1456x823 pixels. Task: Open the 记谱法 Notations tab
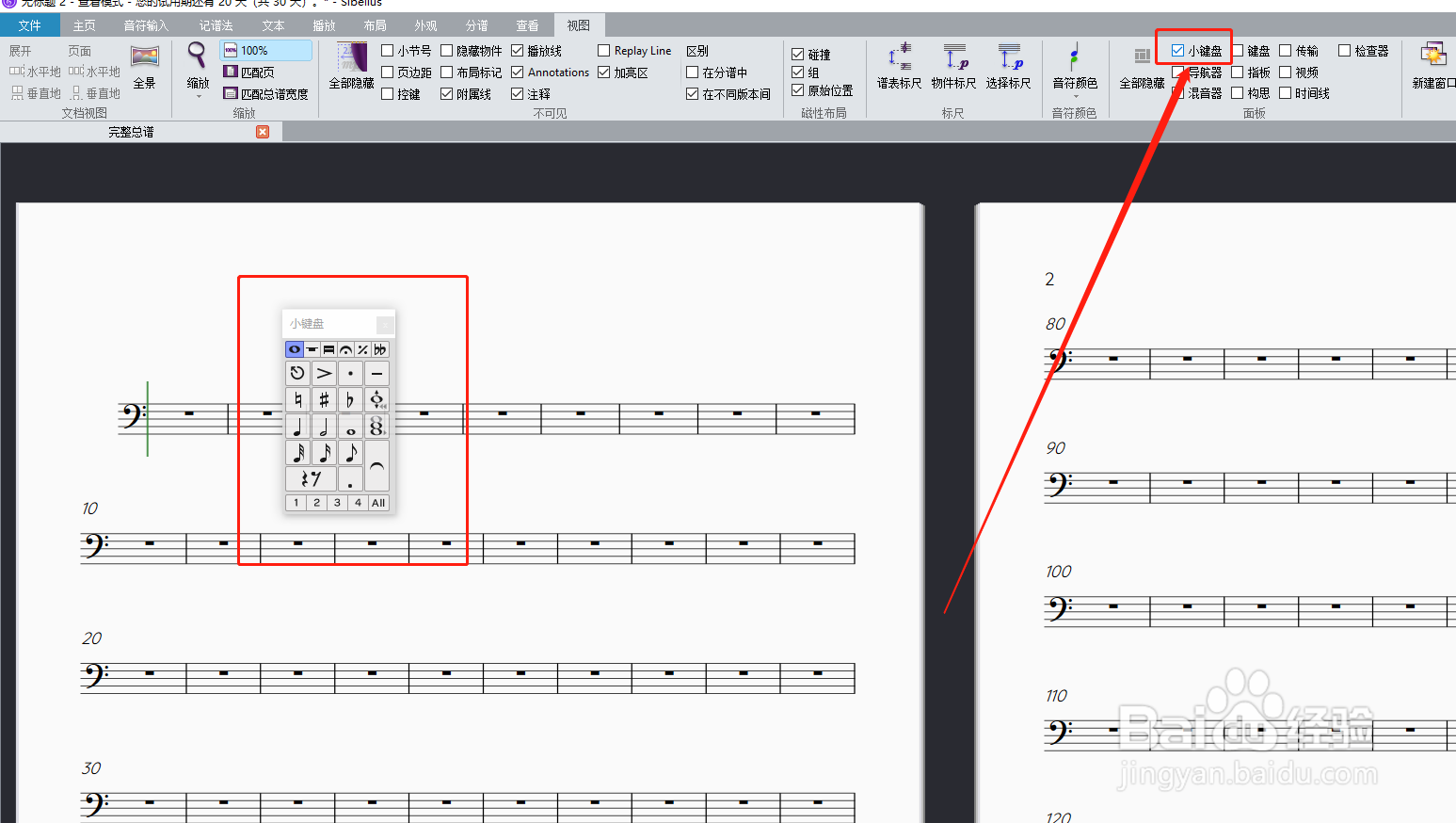(216, 25)
